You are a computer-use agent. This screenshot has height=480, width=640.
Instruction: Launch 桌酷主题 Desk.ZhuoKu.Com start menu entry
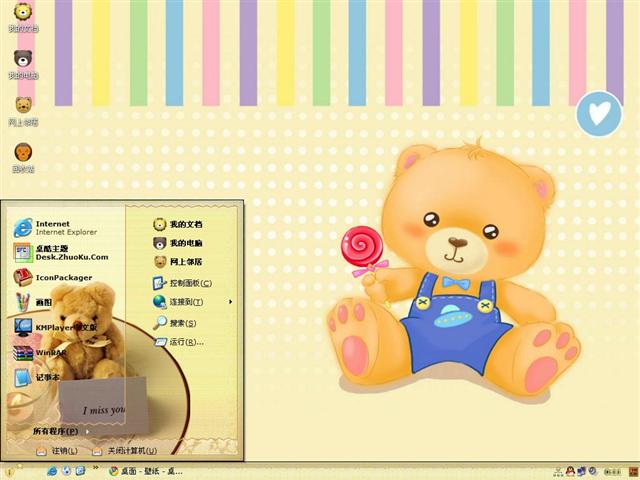(x=61, y=253)
